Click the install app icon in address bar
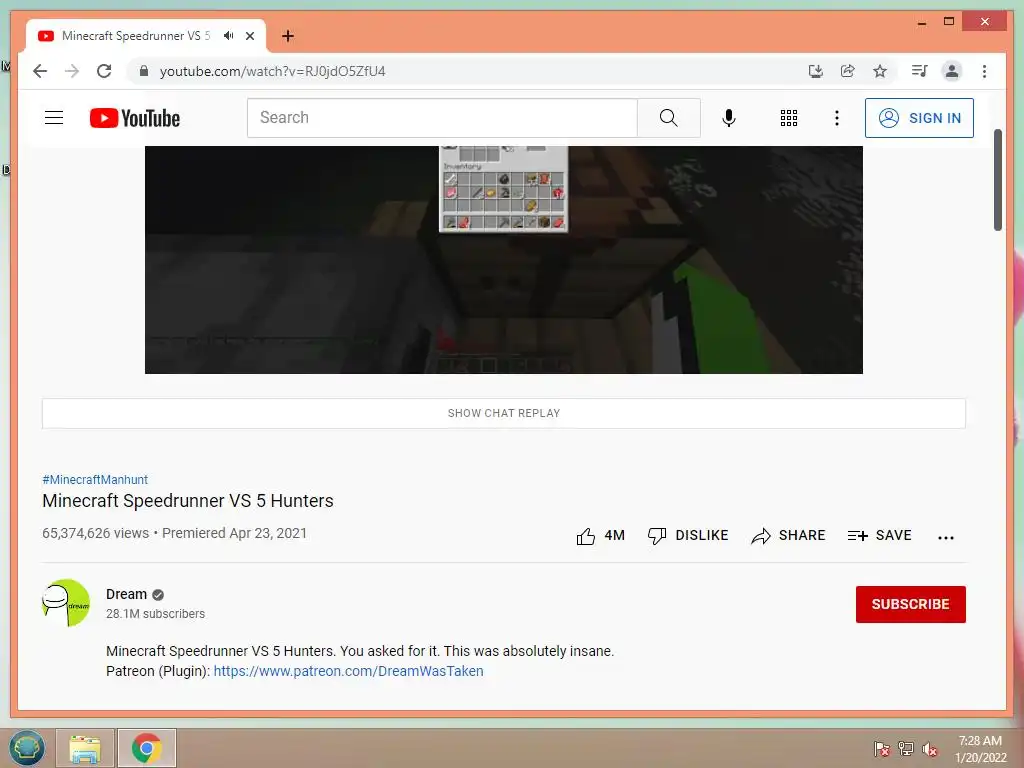Screen dimensions: 1024x768 pos(816,71)
